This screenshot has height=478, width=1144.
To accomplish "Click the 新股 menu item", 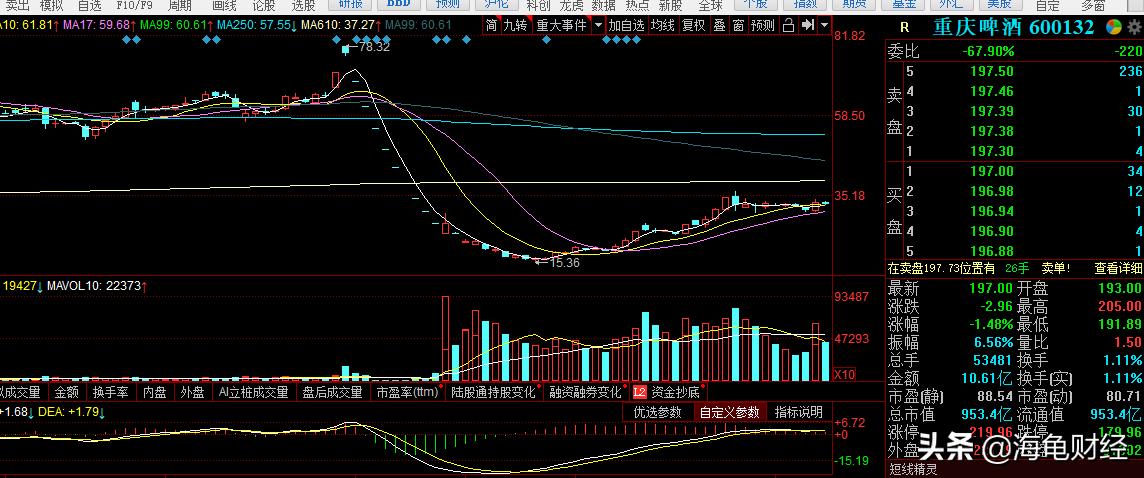I will pyautogui.click(x=670, y=6).
